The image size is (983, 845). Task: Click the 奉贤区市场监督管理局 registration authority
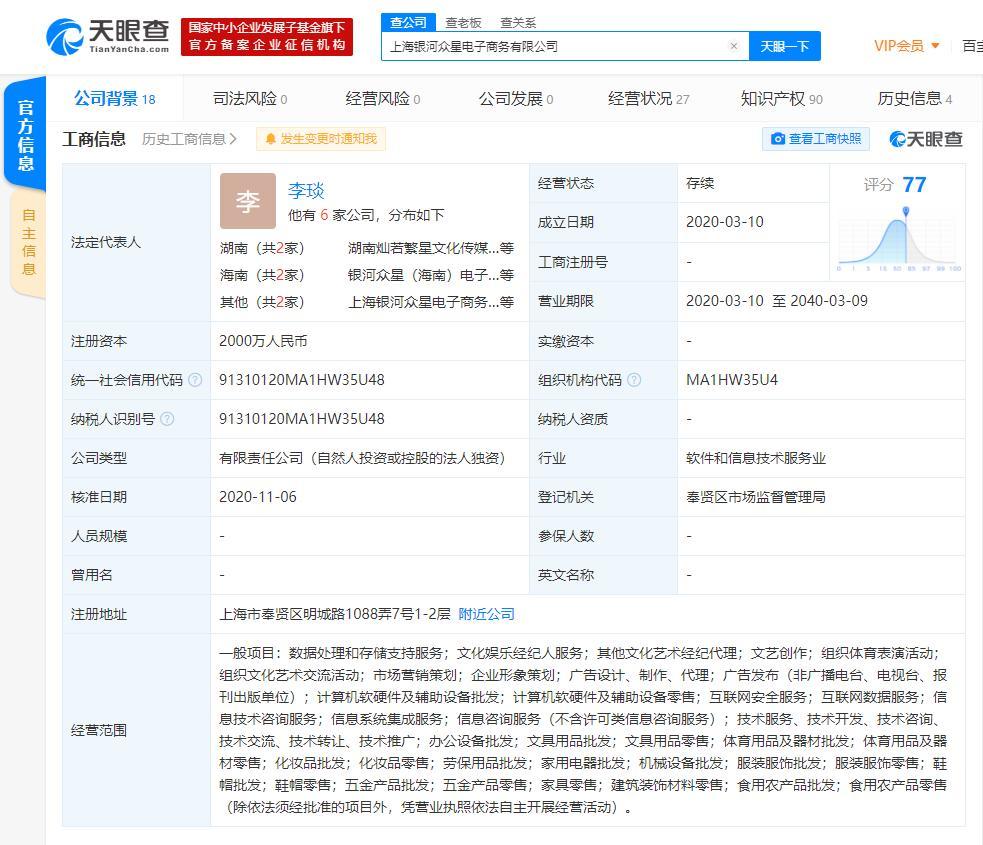click(x=755, y=497)
